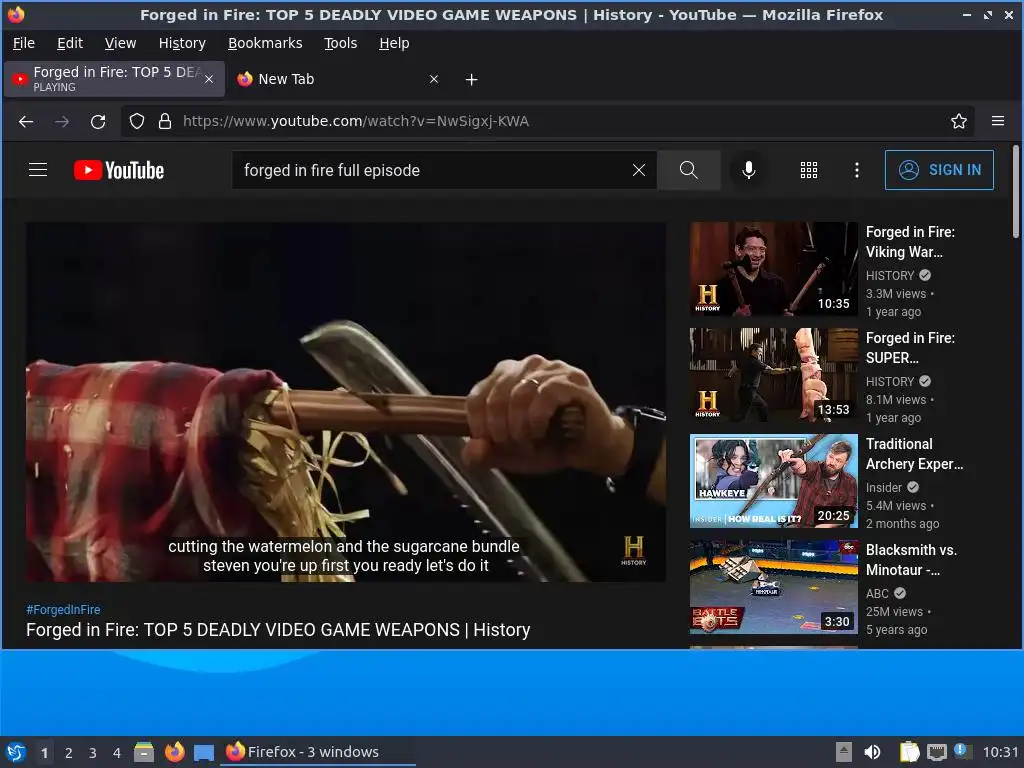Click the clipboard tray icon
Viewport: 1024px width, 768px height.
coord(909,752)
